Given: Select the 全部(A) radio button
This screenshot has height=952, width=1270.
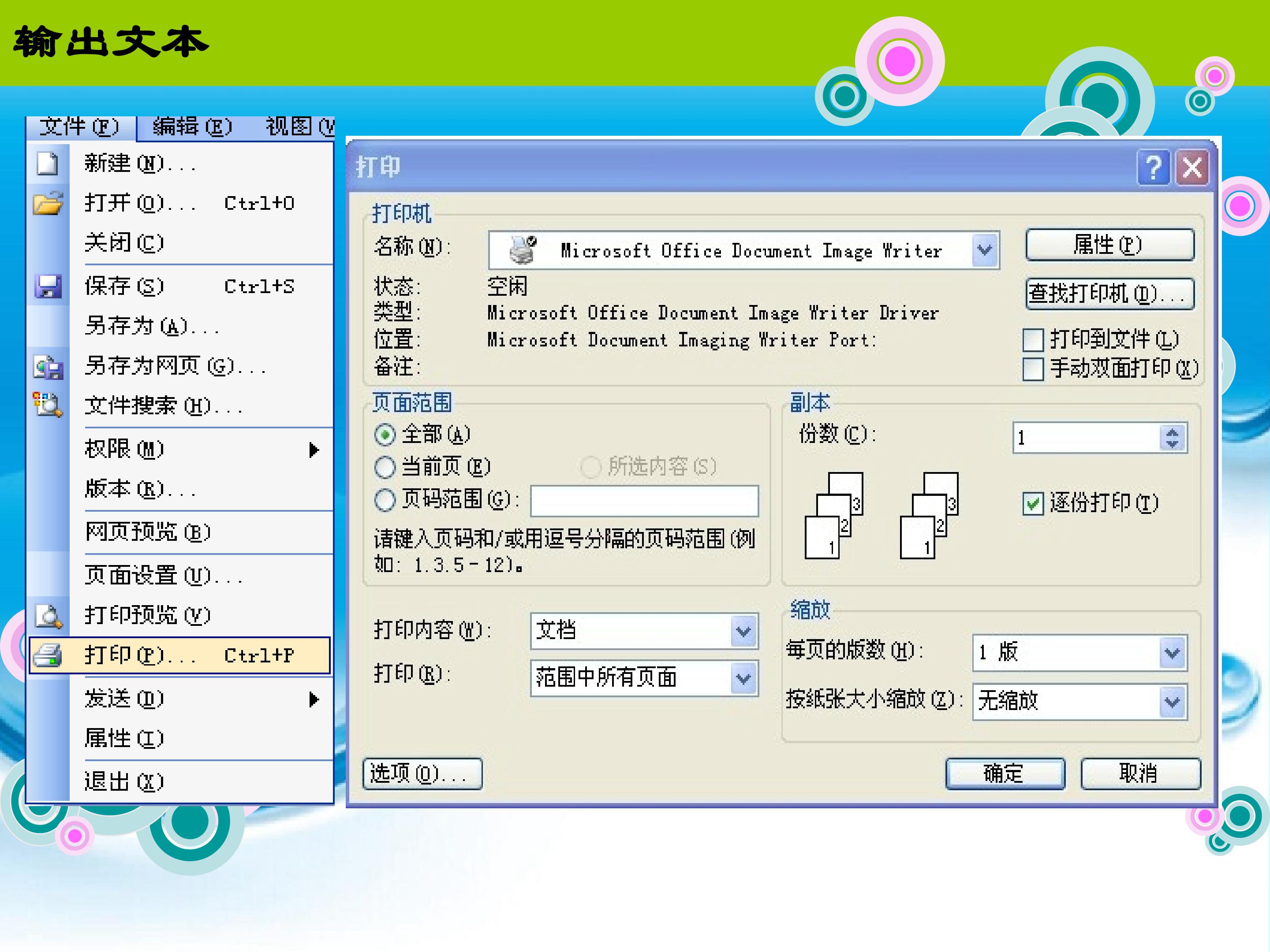Looking at the screenshot, I should coord(385,435).
